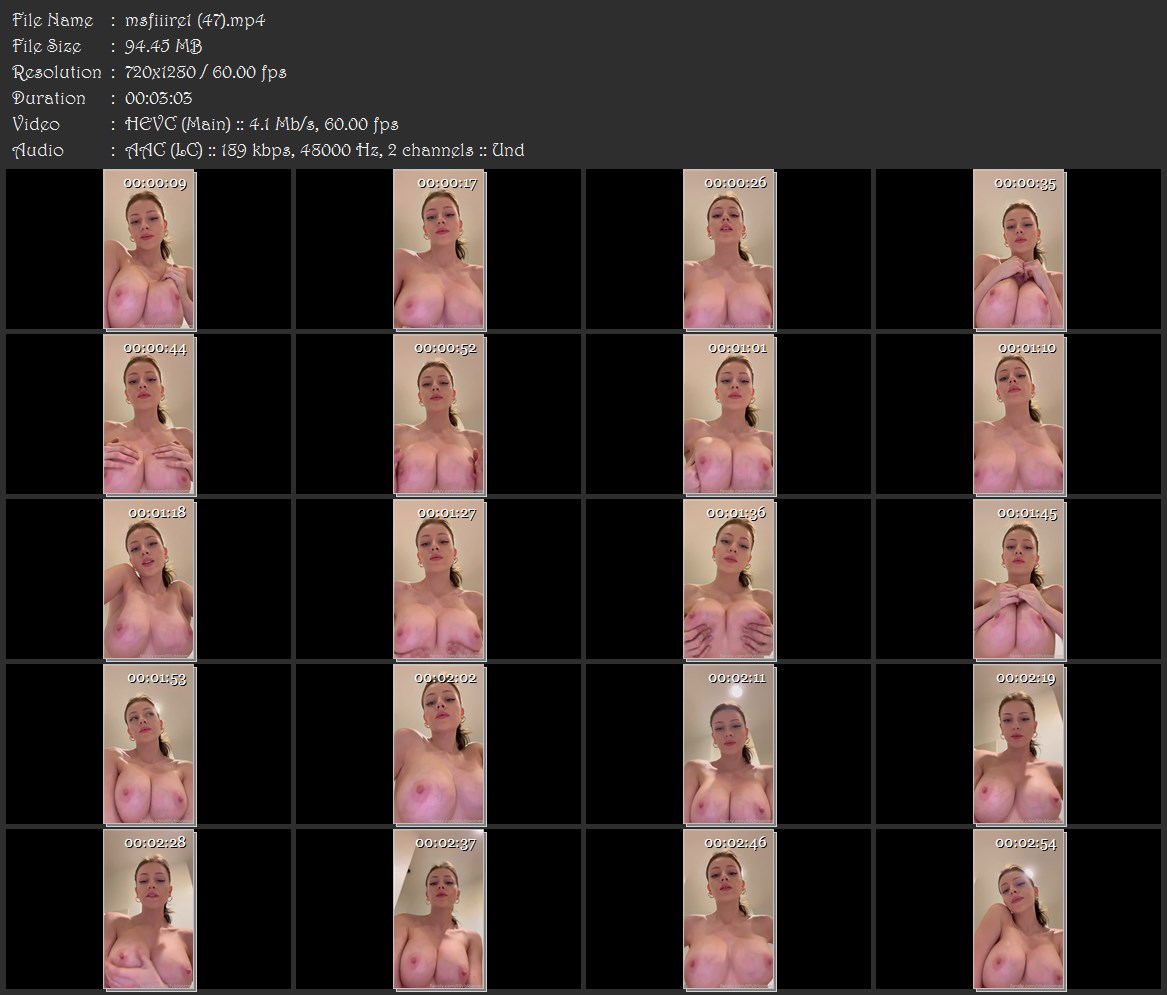This screenshot has width=1167, height=995.
Task: Open the frame timestamped 00:01:36
Action: [729, 580]
